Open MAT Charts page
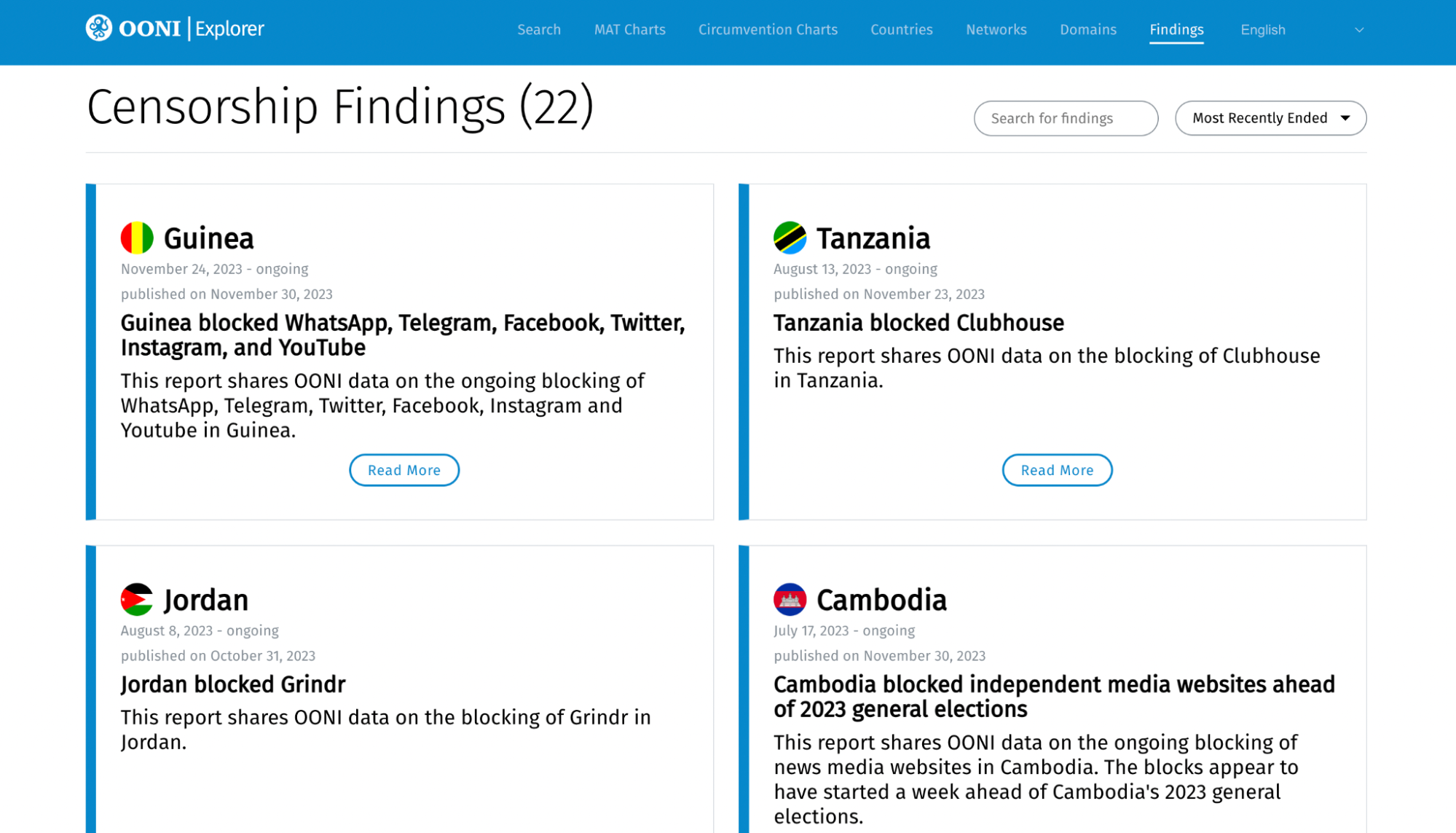 [x=629, y=30]
